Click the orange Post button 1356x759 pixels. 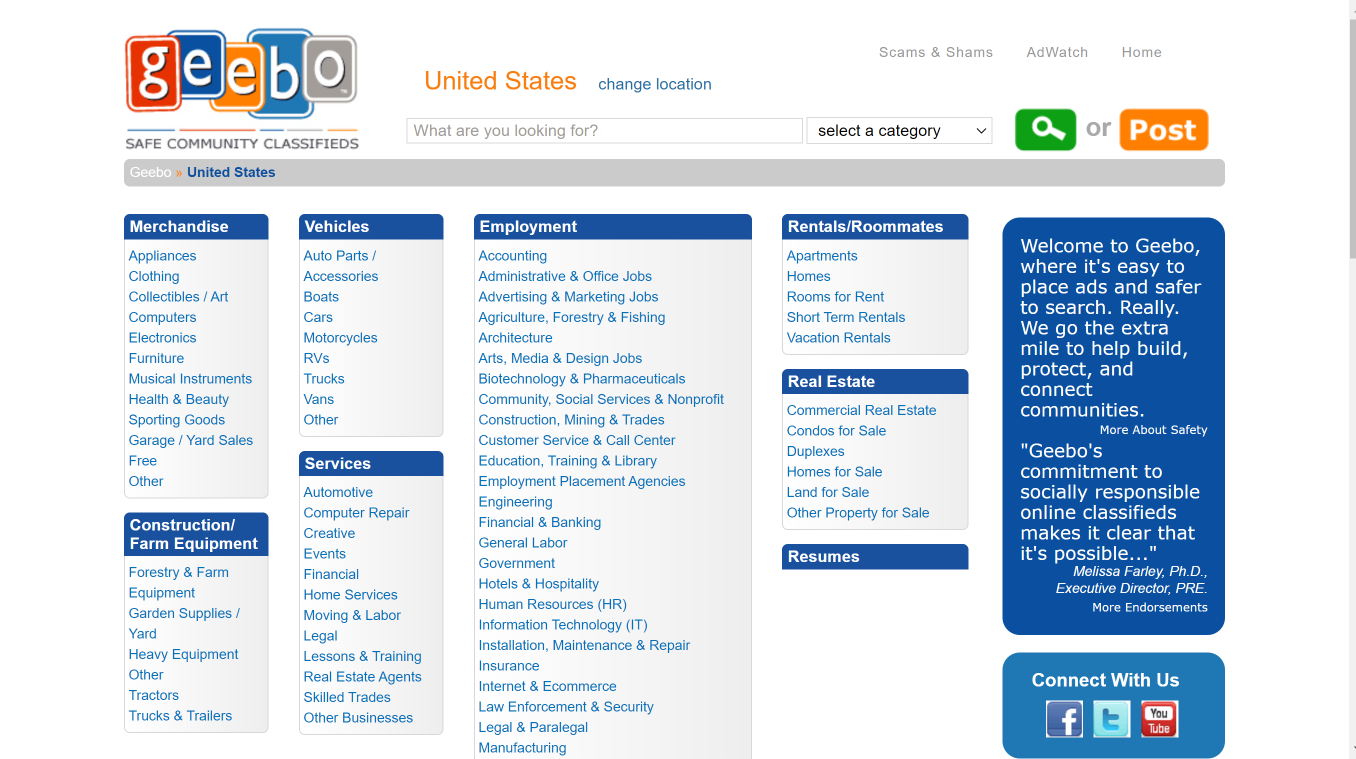tap(1163, 130)
